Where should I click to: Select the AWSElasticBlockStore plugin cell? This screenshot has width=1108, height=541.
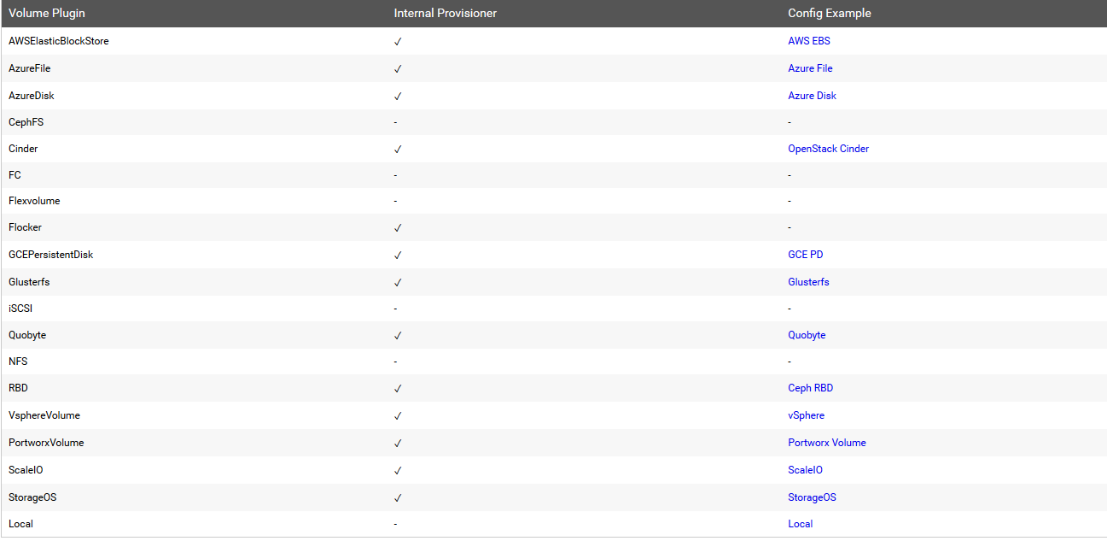pos(59,41)
